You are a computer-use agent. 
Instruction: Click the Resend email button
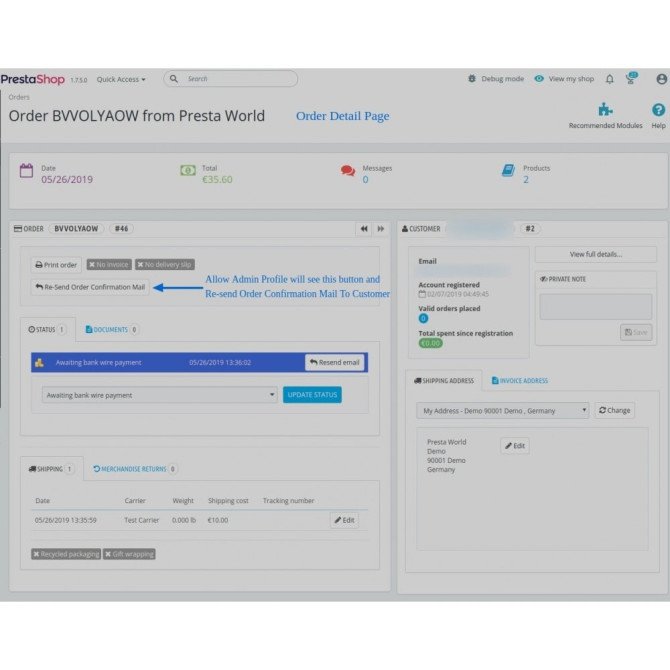(x=335, y=362)
